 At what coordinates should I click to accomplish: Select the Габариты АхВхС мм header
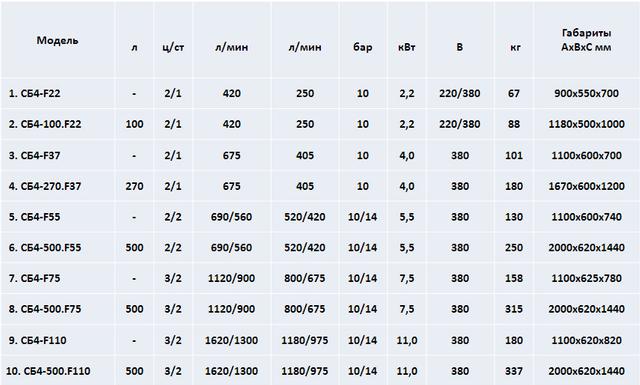[586, 40]
